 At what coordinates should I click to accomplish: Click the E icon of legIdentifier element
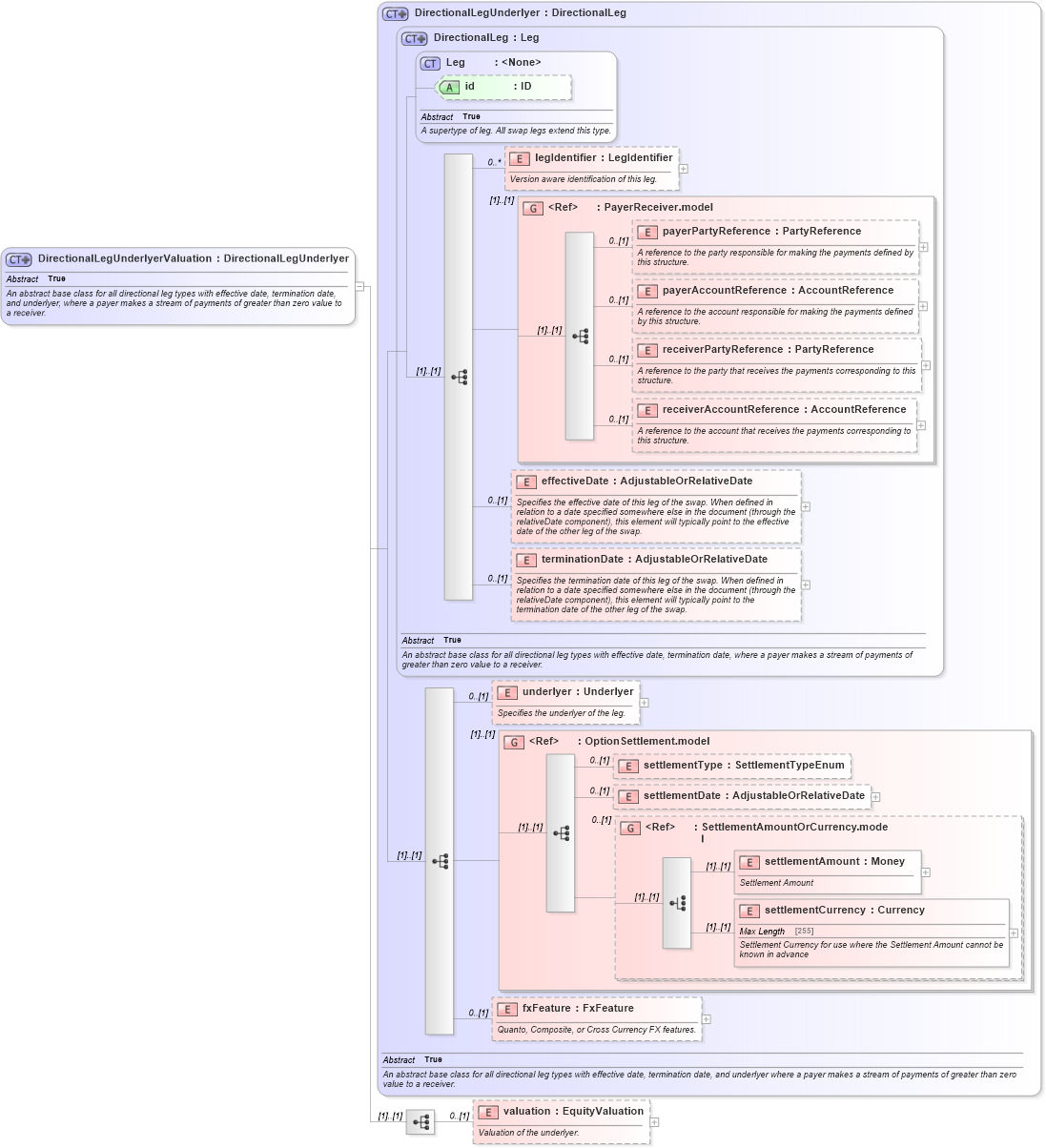tap(519, 158)
